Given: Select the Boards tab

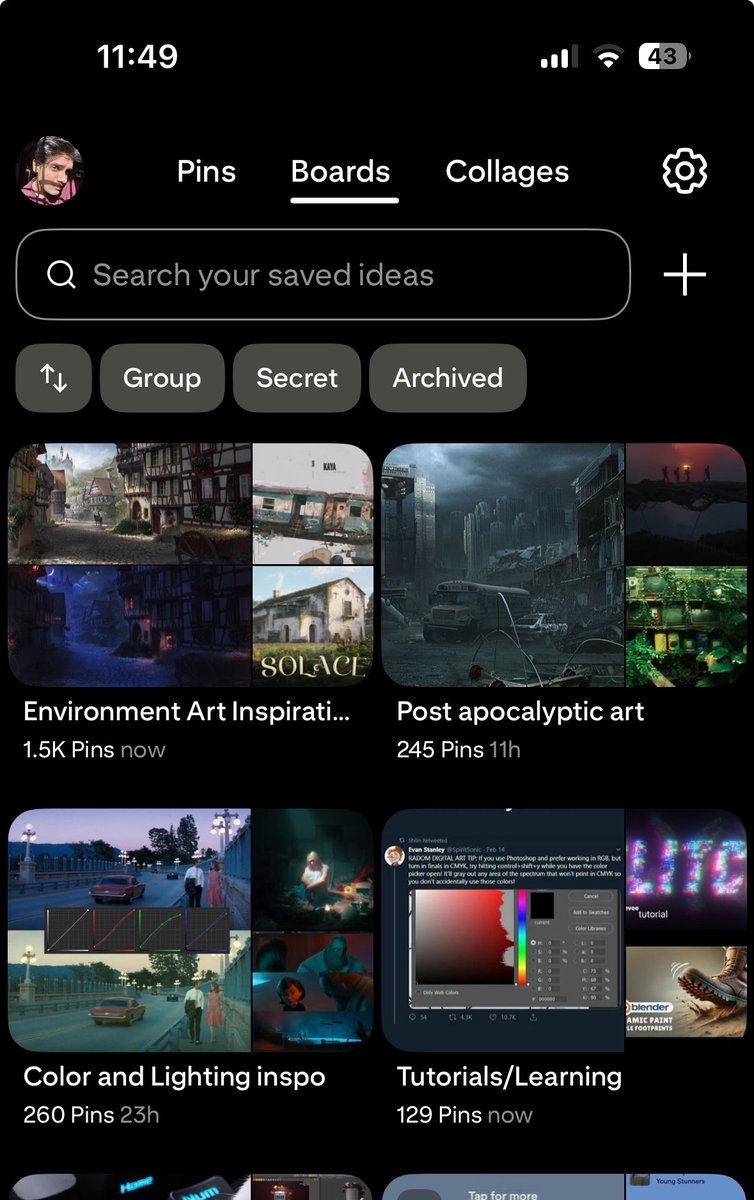Looking at the screenshot, I should pos(340,171).
